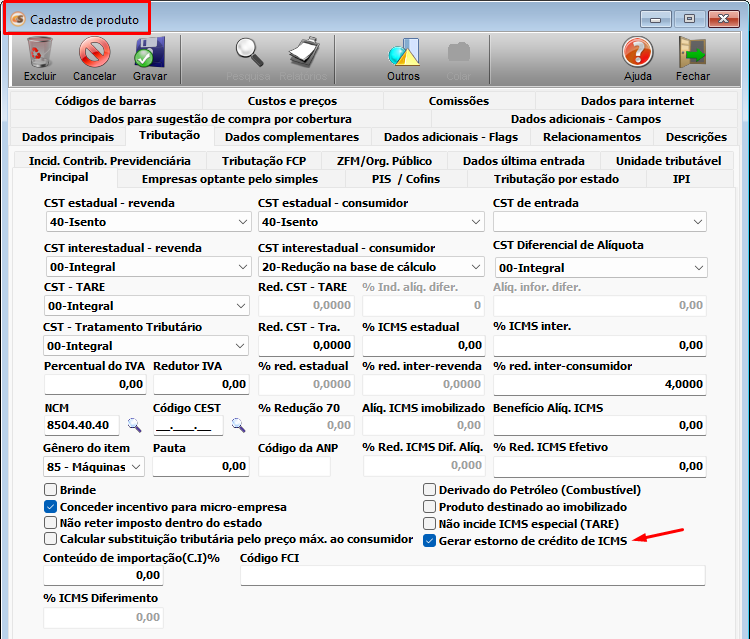Screen dimensions: 750x639
Task: Click the Cancelar toolbar icon
Action: pyautogui.click(x=95, y=54)
